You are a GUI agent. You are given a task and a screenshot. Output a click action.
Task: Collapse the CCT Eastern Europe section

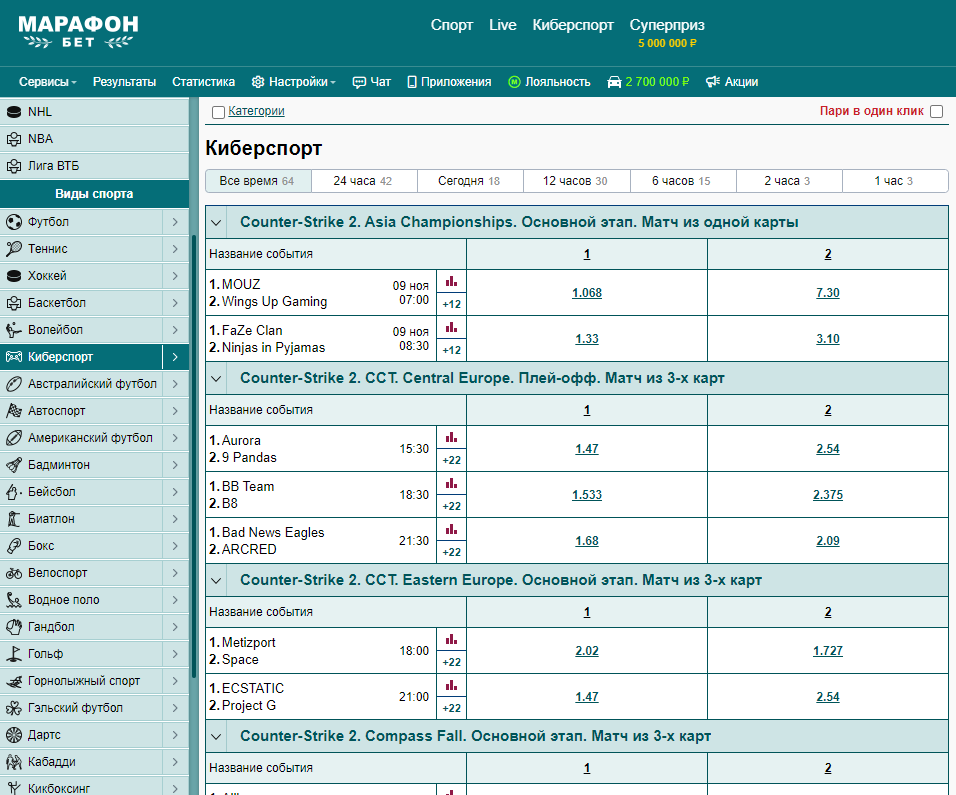coord(216,580)
